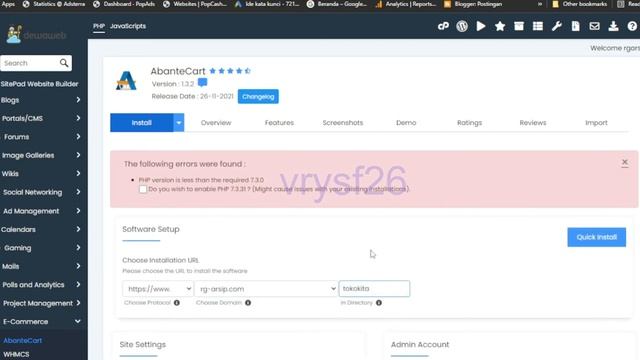Click the Choose Protocol info icon

(x=177, y=303)
